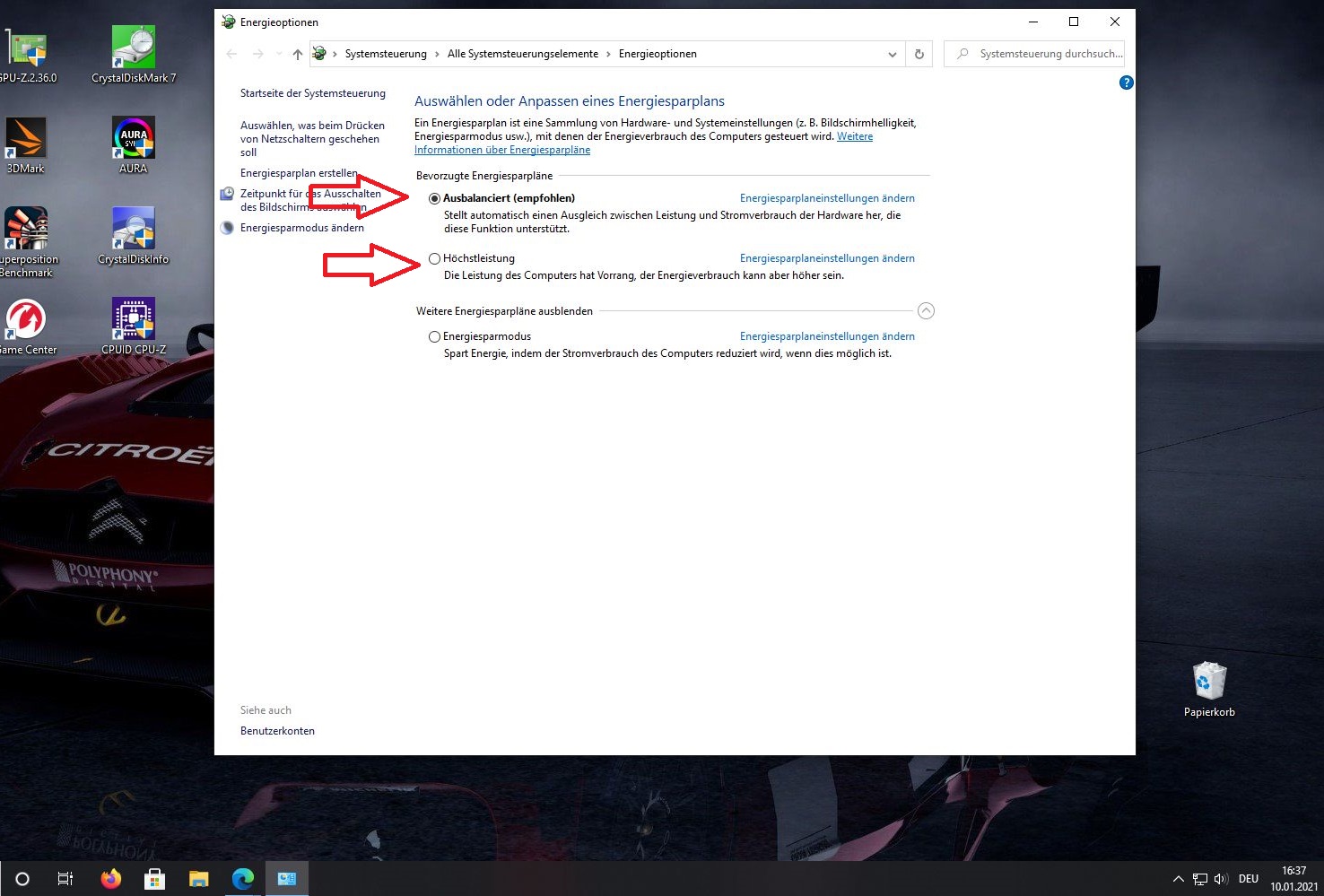The height and width of the screenshot is (896, 1324).
Task: Go up one level in Control Panel
Action: coord(298,54)
